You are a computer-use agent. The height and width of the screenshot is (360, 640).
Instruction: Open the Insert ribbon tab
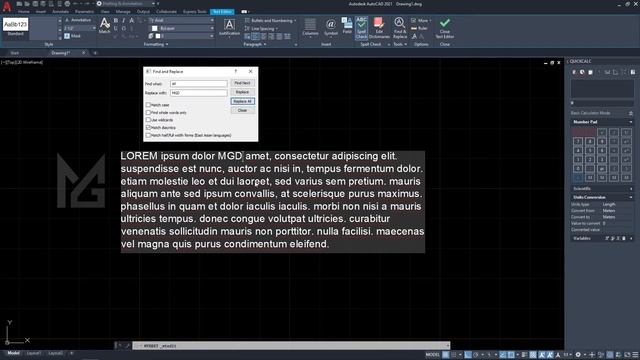(41, 12)
